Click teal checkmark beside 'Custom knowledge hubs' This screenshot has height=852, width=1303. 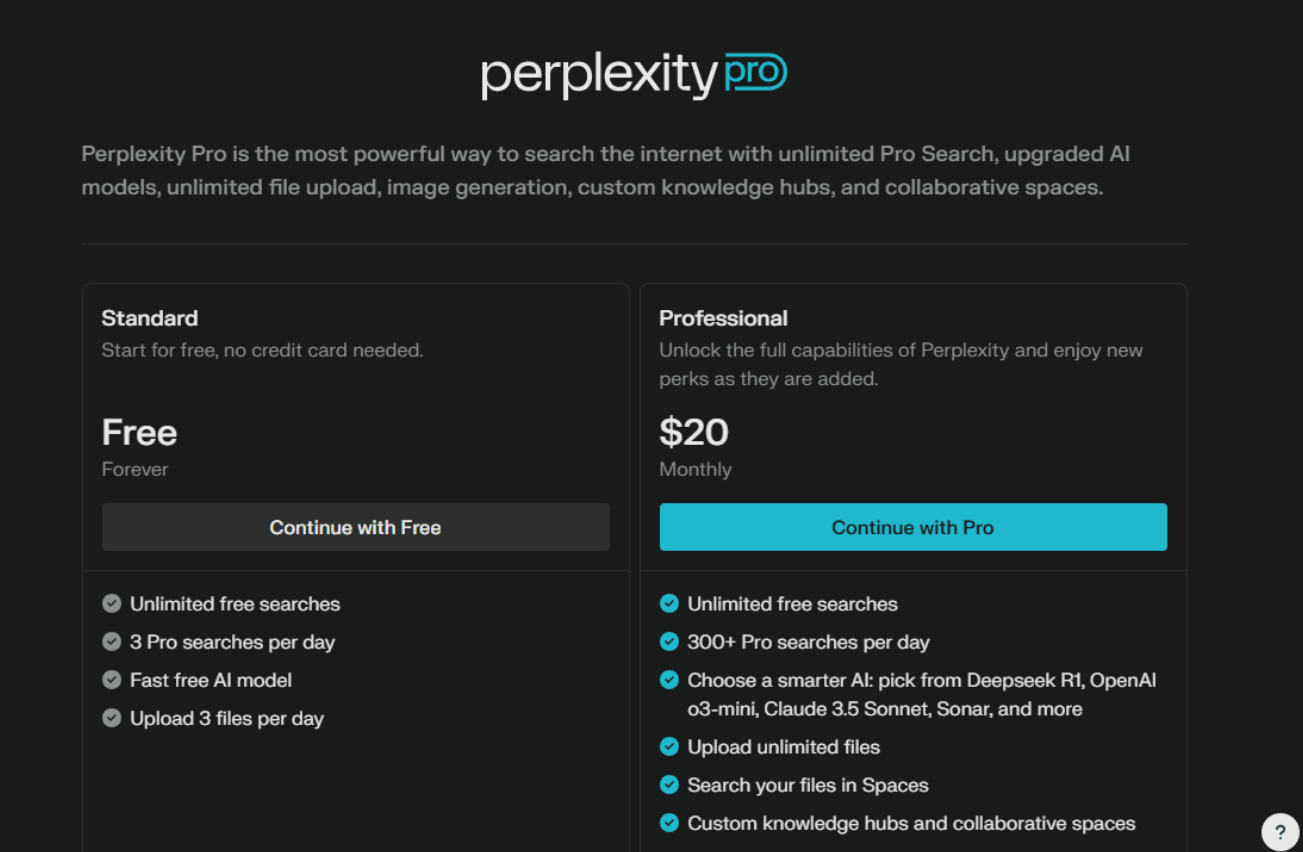[x=670, y=823]
